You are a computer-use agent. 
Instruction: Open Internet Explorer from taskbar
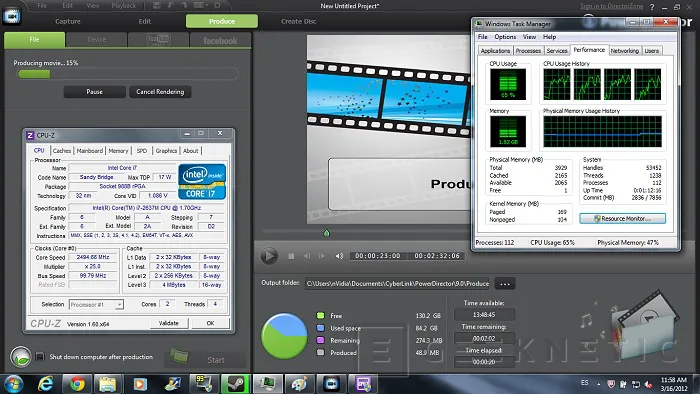(46, 384)
